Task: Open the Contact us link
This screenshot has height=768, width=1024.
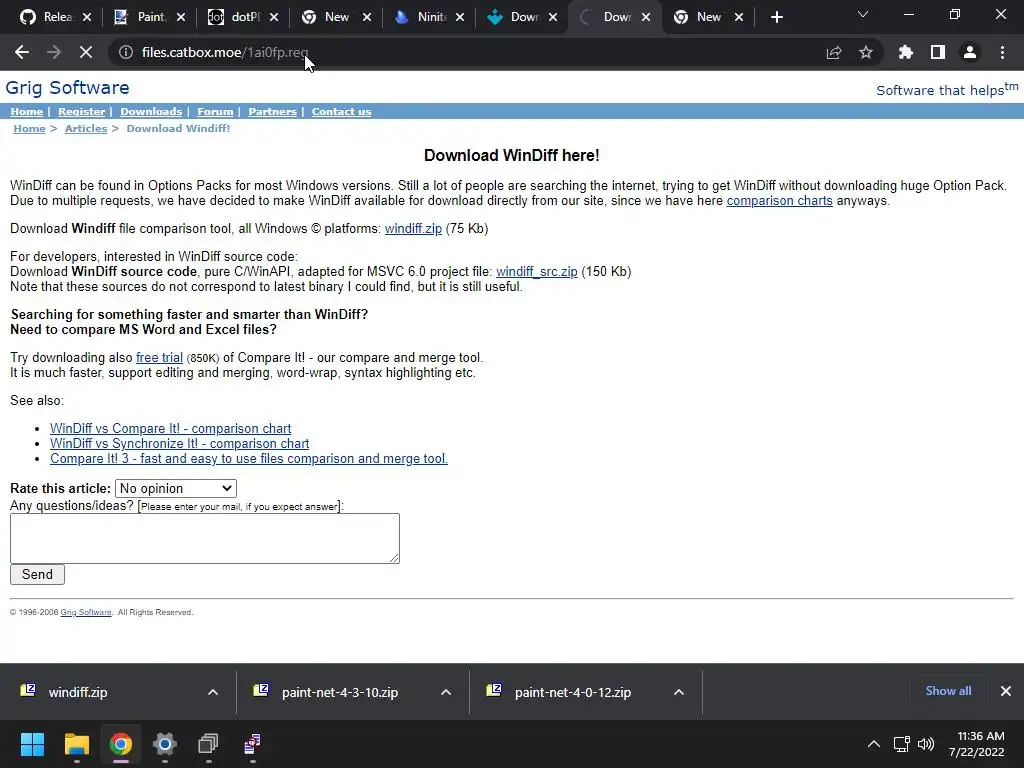Action: coord(341,112)
